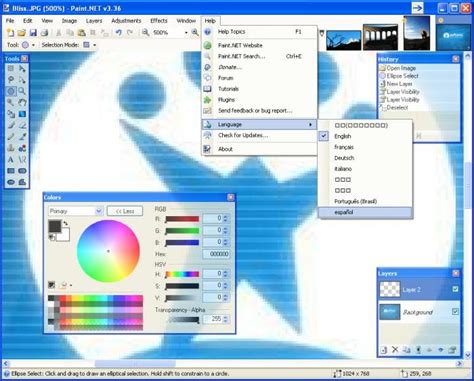474x381 pixels.
Task: Toggle visibility checkbox of Layer 2
Action: (x=455, y=289)
